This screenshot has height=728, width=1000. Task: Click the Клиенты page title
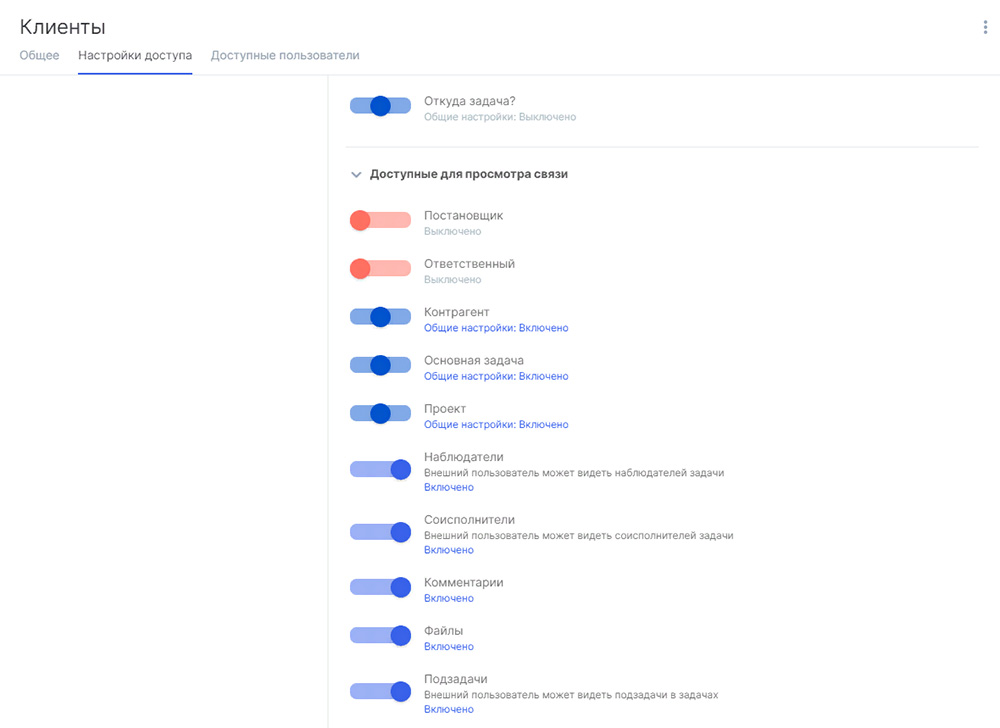(x=62, y=28)
